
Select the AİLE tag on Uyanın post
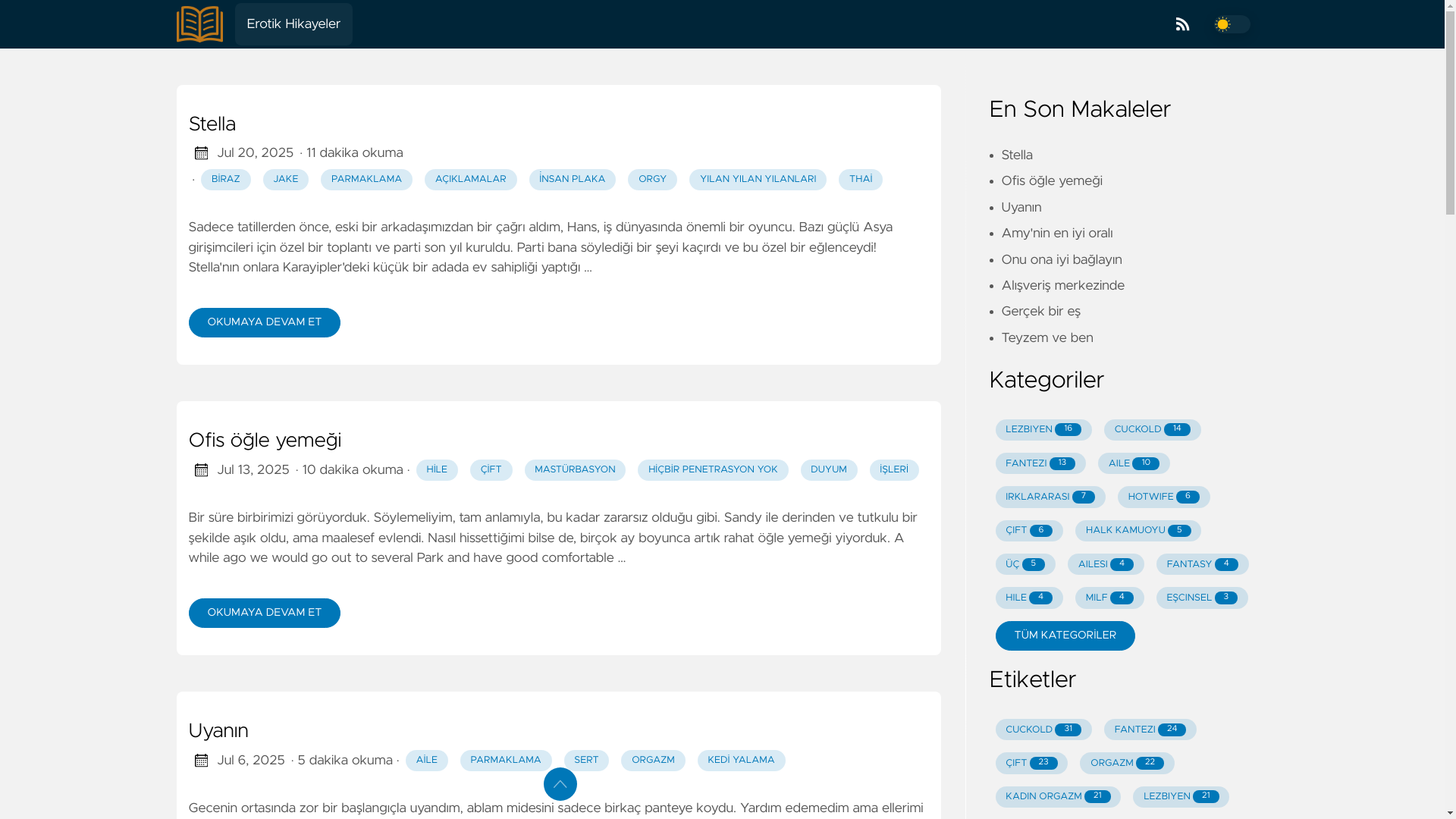[x=426, y=761]
